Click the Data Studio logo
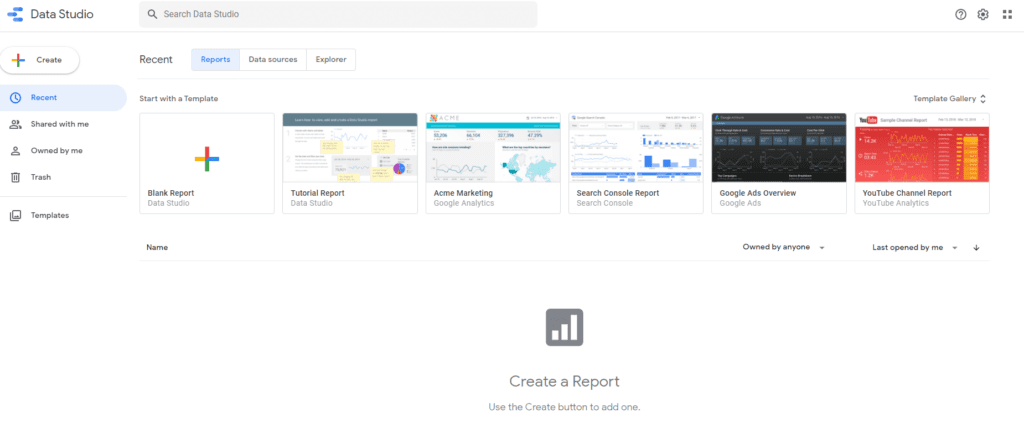This screenshot has height=428, width=1024. pos(16,14)
